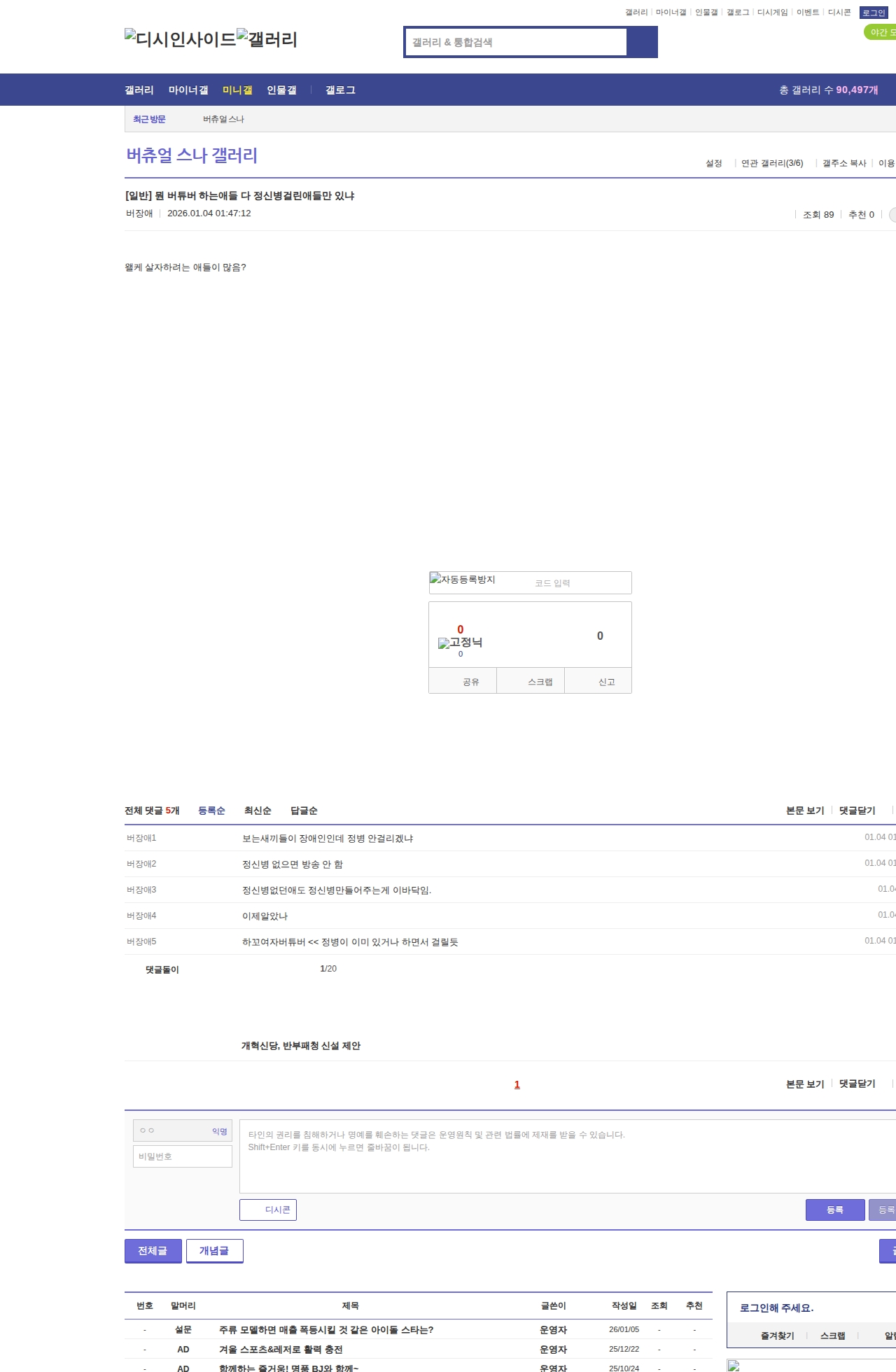Click the 갤러리 & 통합검색 search field
The width and height of the screenshot is (896, 1372).
click(517, 42)
